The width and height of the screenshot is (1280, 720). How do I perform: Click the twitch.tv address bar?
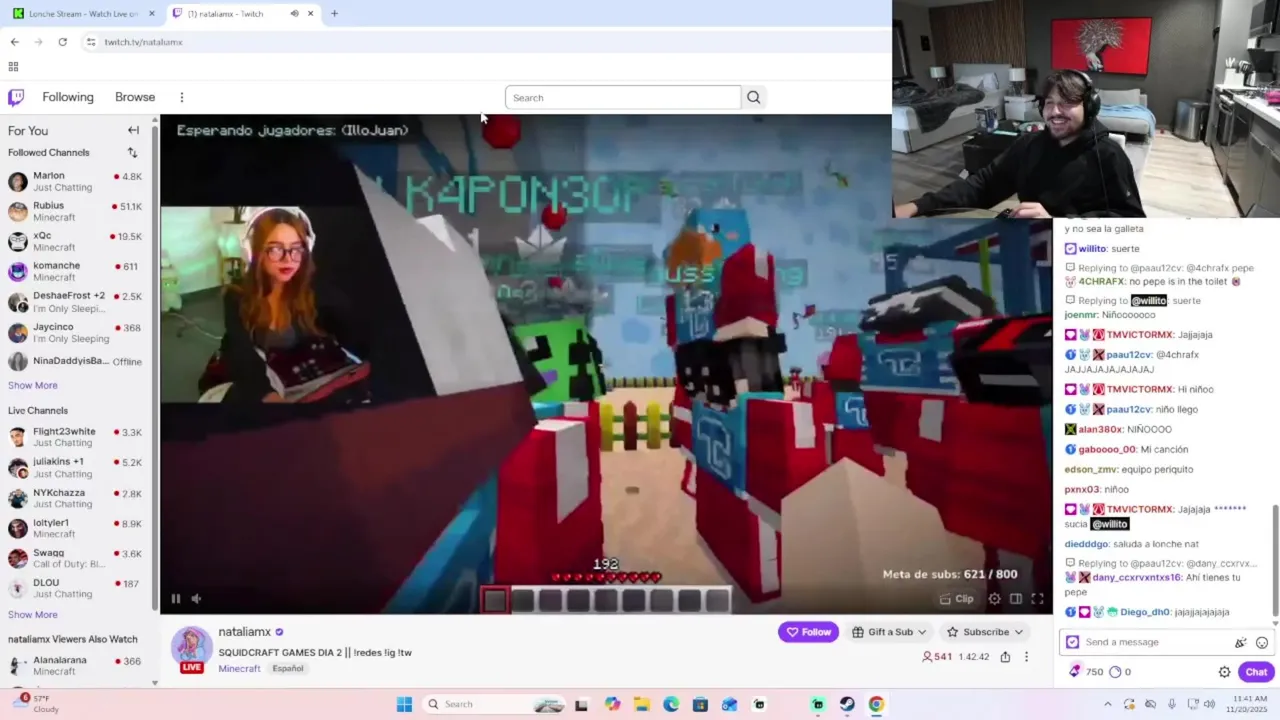point(480,42)
